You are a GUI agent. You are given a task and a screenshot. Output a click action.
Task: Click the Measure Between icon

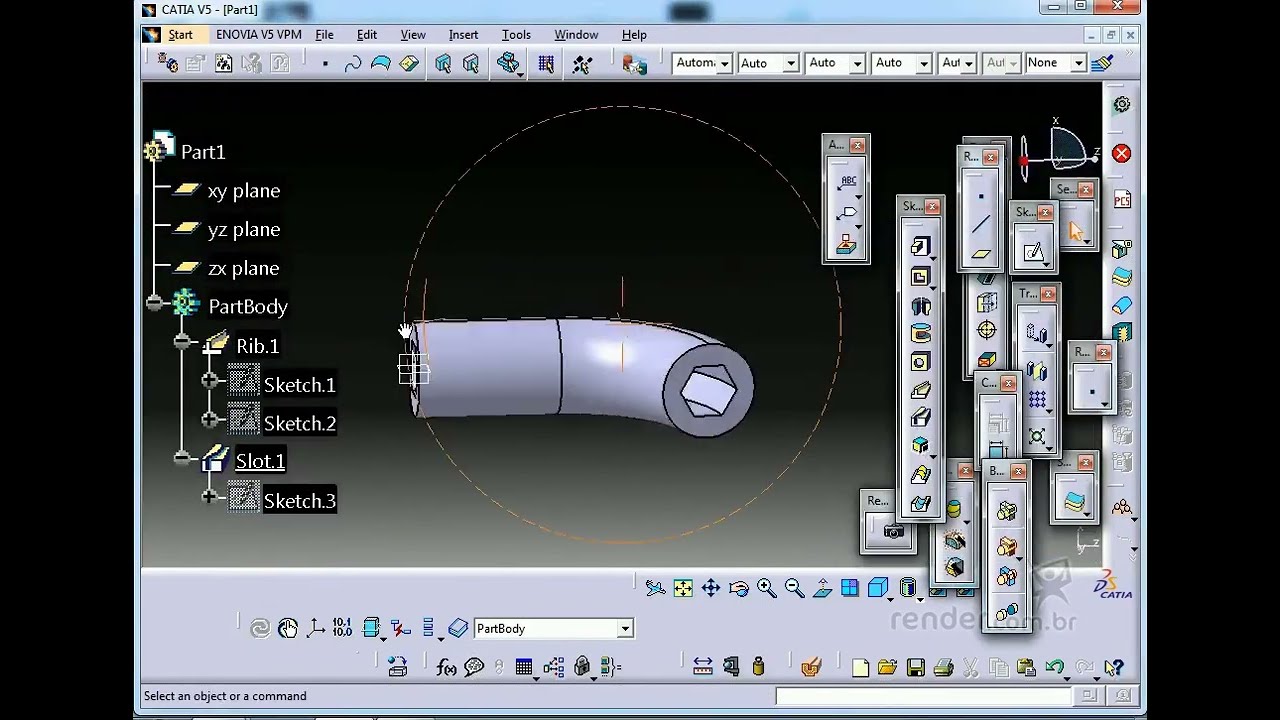pyautogui.click(x=703, y=667)
